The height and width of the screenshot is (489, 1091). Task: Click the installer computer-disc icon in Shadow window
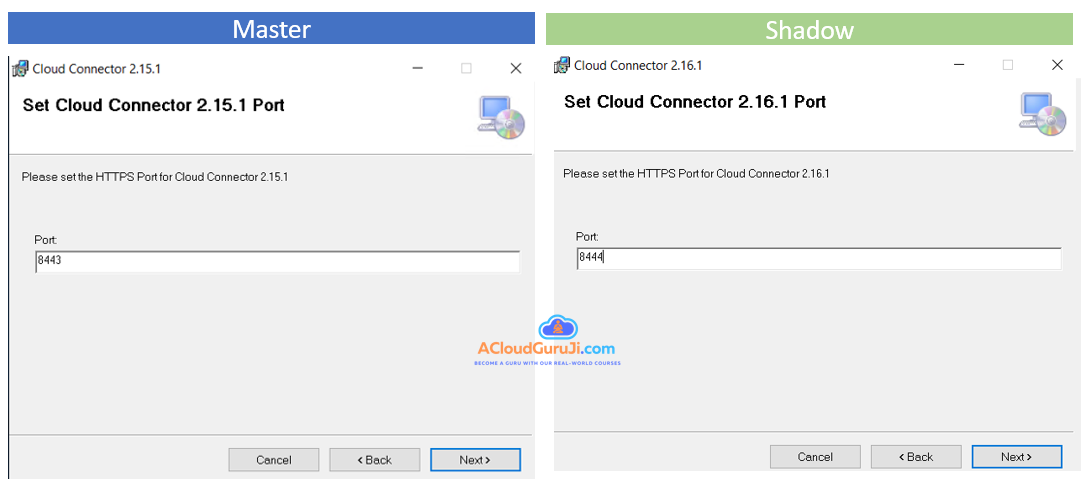coord(1042,113)
